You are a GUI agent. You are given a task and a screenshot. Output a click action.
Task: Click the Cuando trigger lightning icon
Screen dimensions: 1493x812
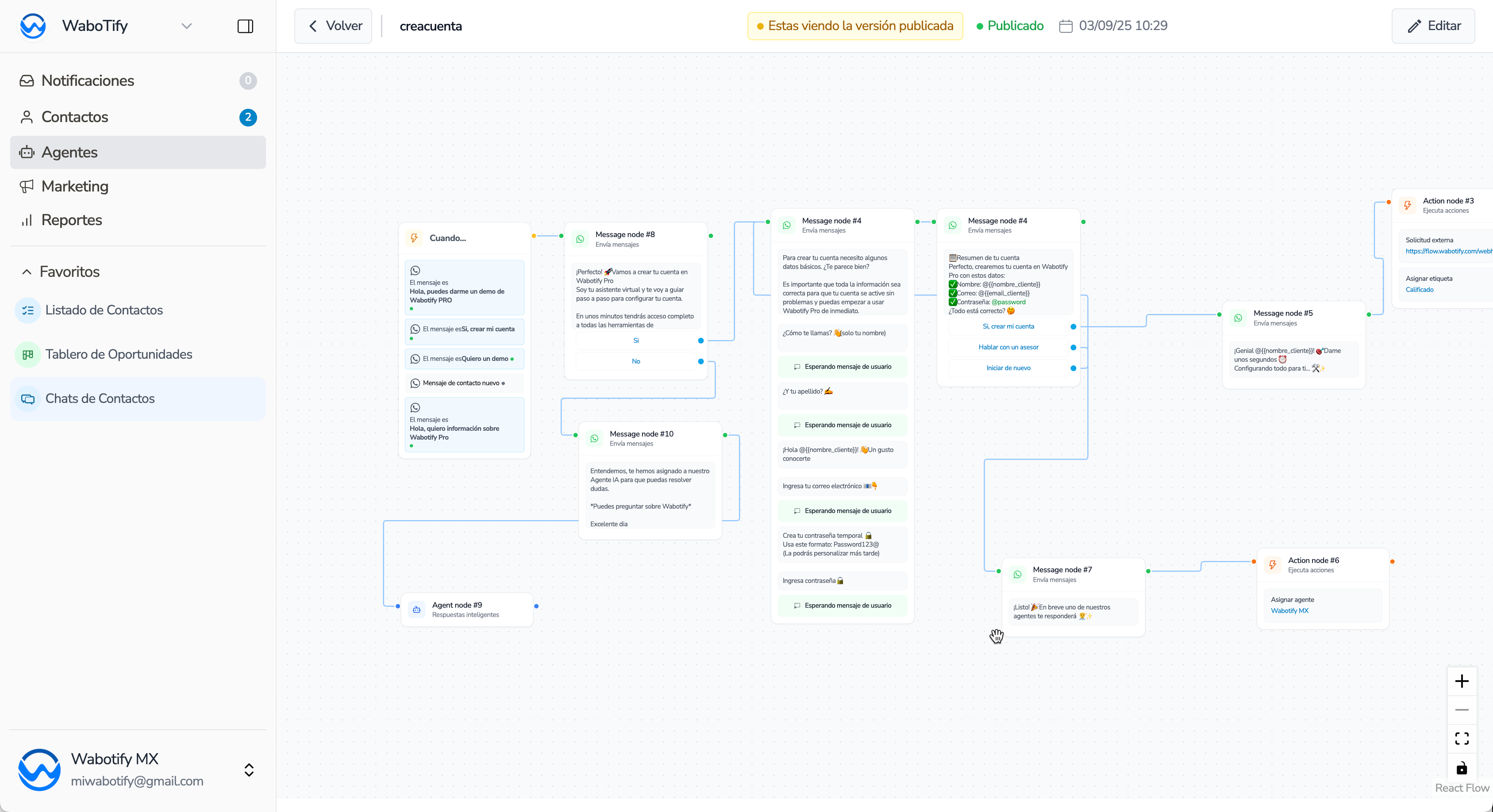pos(414,238)
